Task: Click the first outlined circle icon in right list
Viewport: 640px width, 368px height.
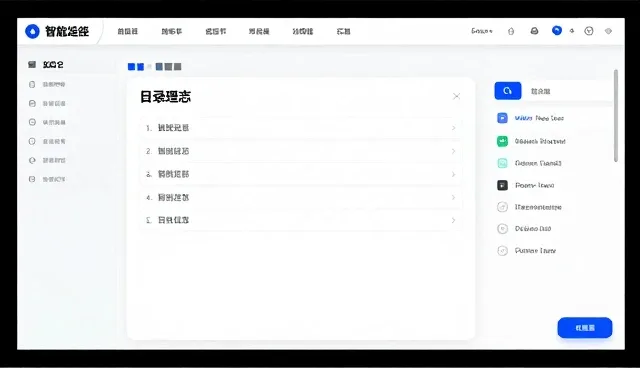Action: [502, 207]
